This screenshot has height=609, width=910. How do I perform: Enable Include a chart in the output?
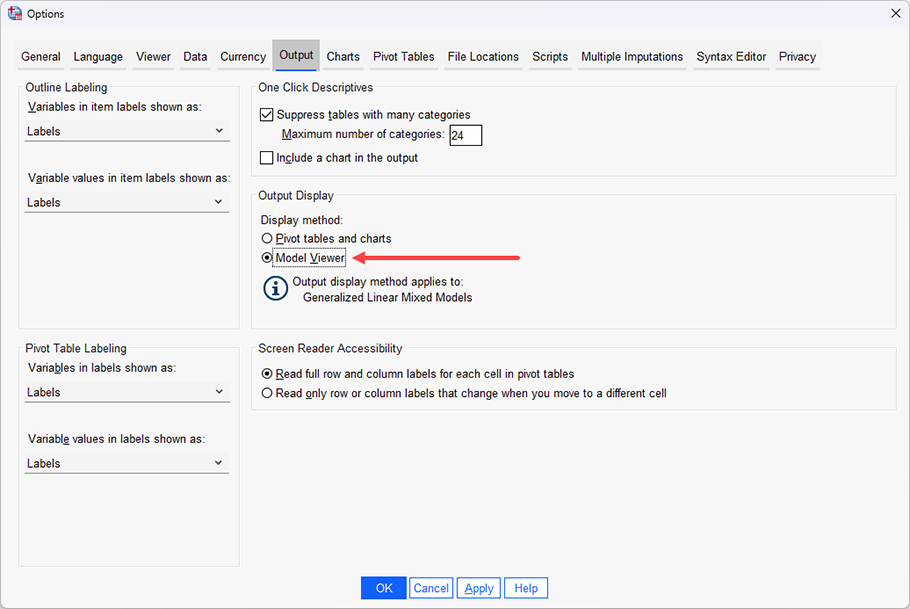267,157
